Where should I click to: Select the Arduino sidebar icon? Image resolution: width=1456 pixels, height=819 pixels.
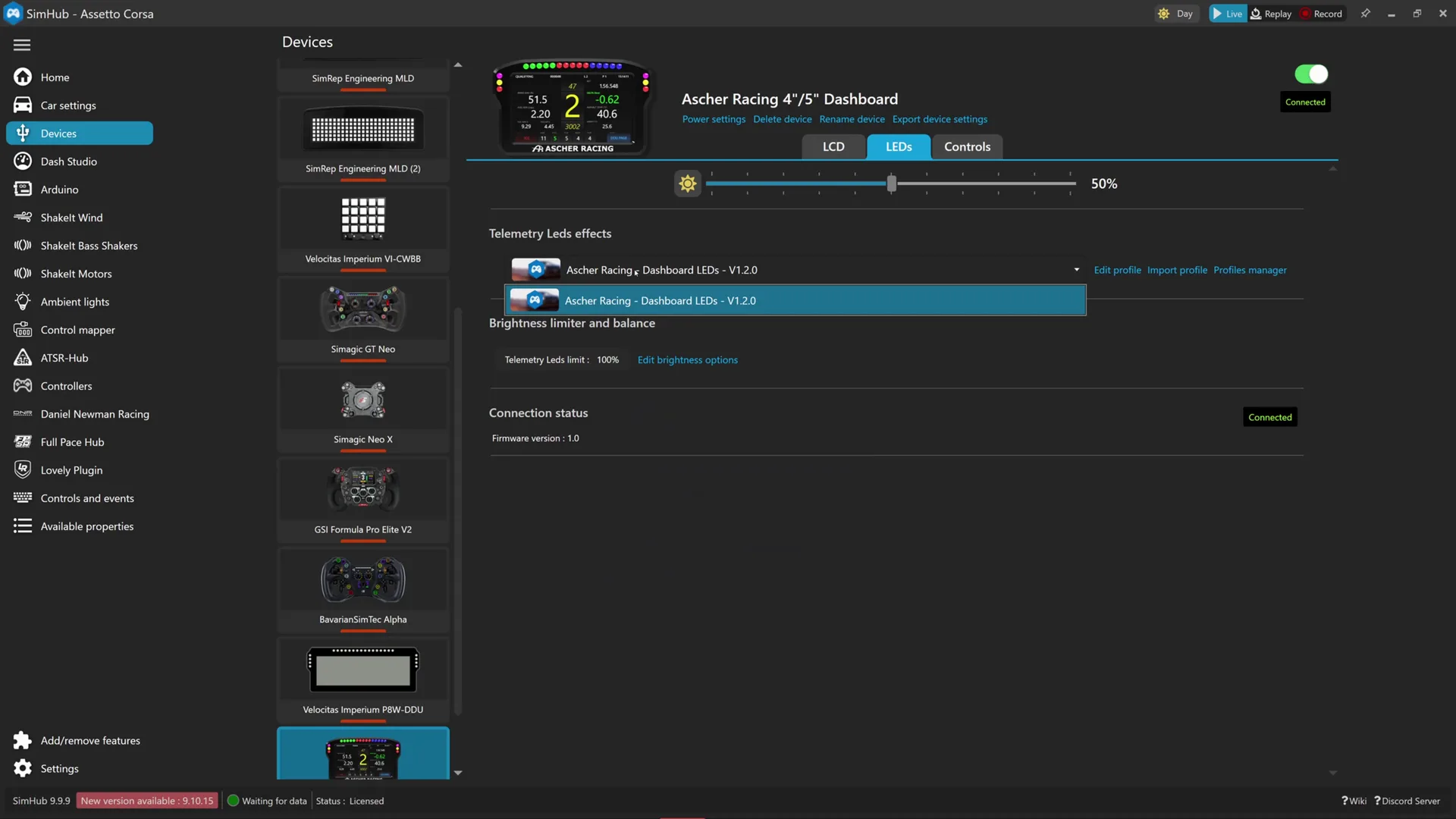(x=23, y=190)
